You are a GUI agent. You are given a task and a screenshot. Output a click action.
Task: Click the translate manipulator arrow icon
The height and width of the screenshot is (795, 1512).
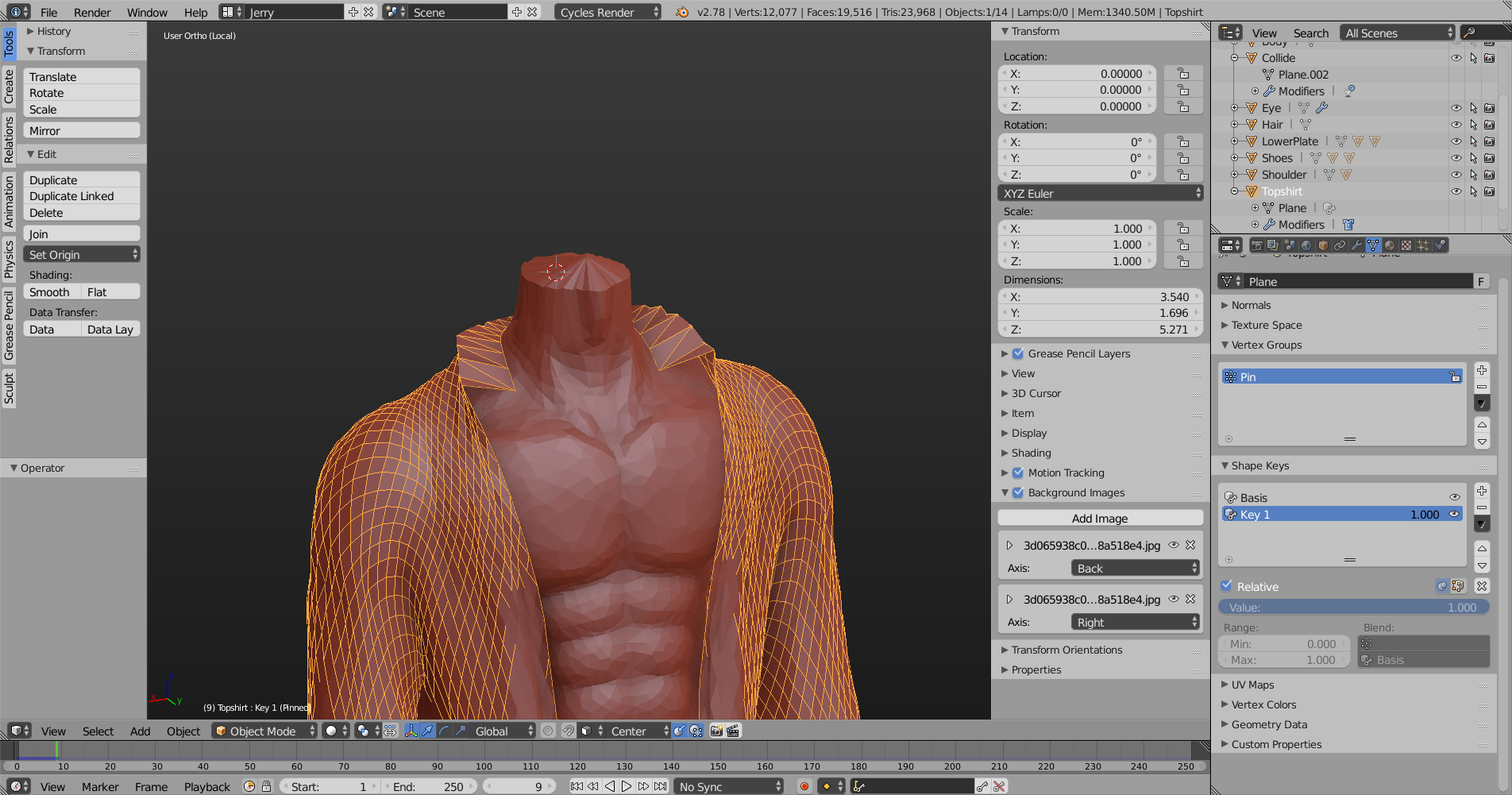pyautogui.click(x=428, y=731)
